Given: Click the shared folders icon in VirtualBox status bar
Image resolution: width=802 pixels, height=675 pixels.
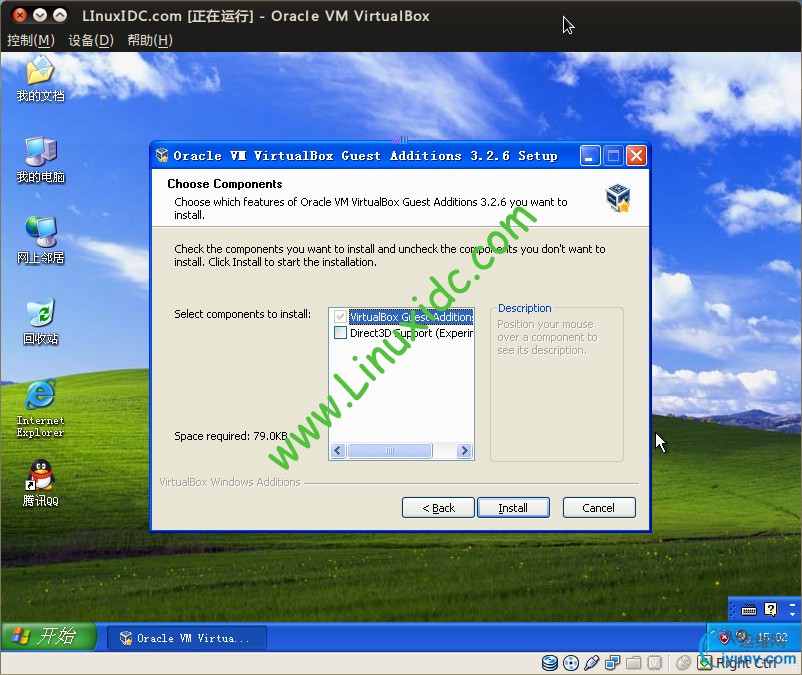Looking at the screenshot, I should click(633, 663).
